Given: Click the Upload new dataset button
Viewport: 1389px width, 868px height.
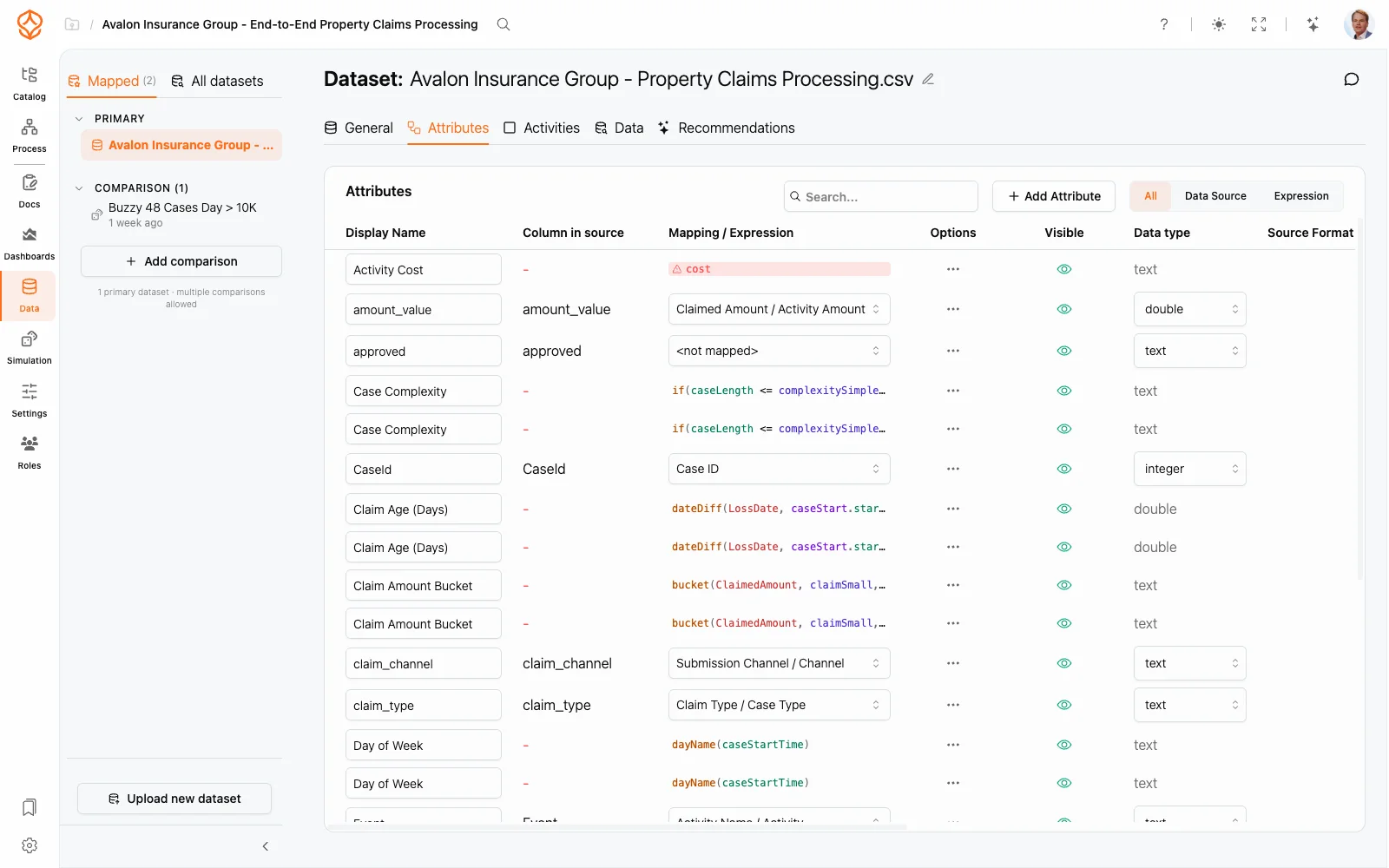Looking at the screenshot, I should click(x=174, y=799).
